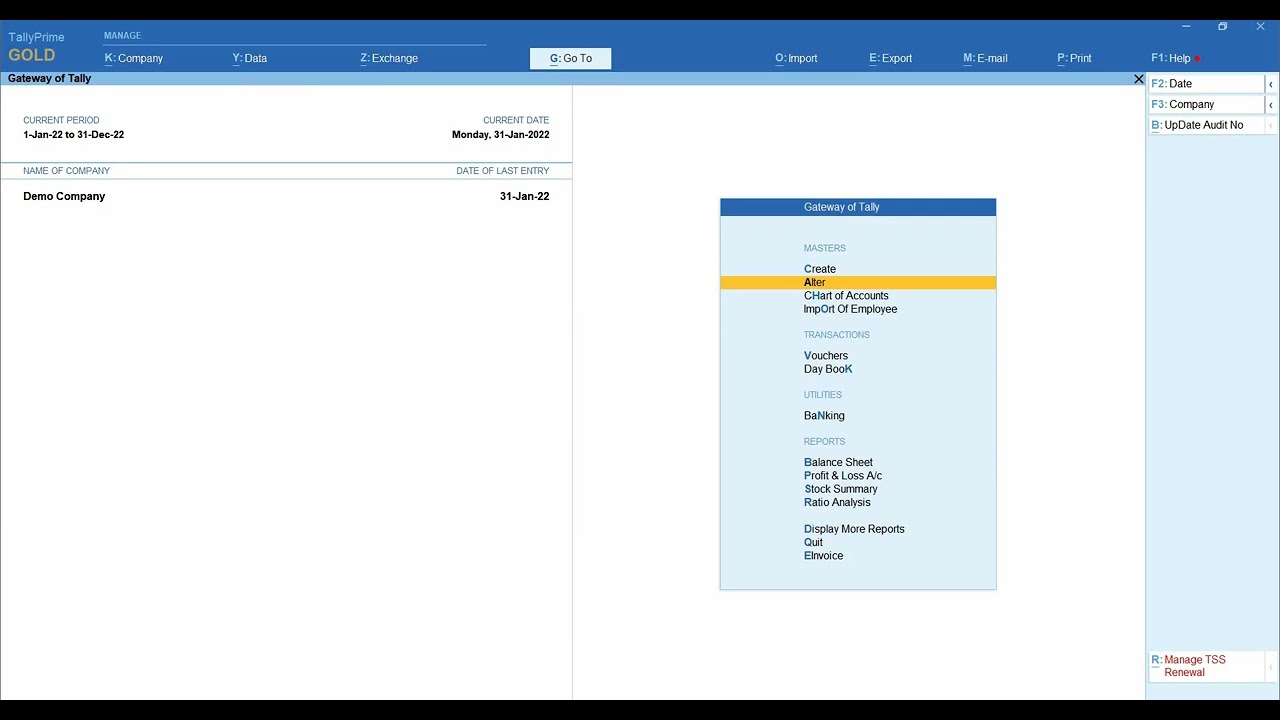
Task: Expand the arrow beside Manage TSS Renewal
Action: tap(1271, 667)
